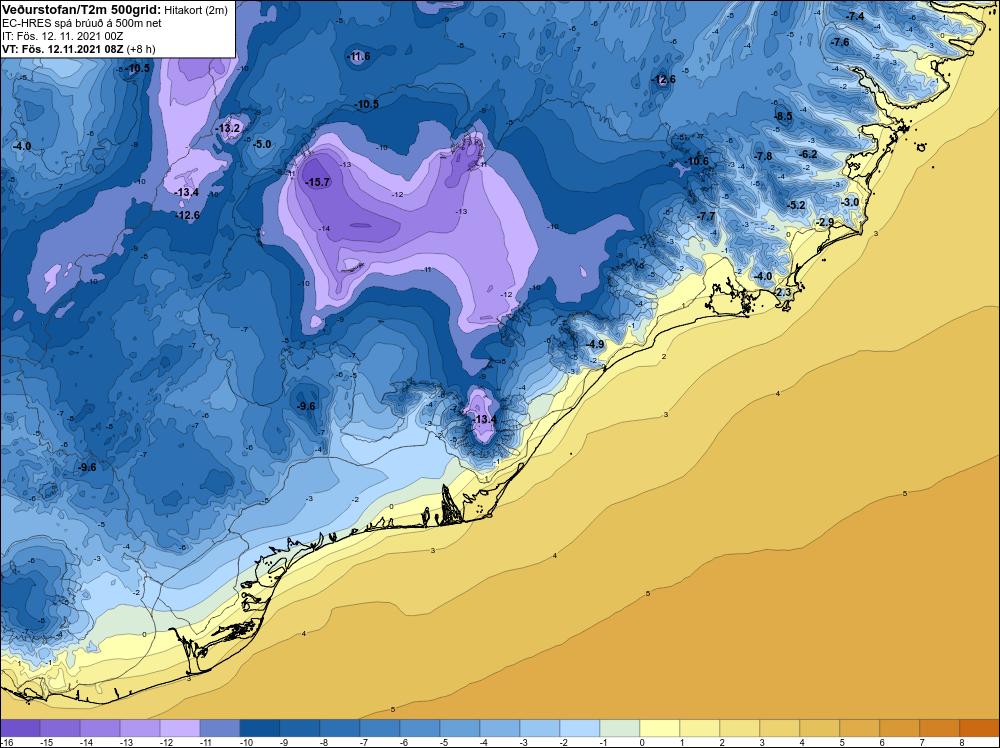Pick the legend swatch between -10 and -9
The image size is (1000, 748).
pos(260,728)
